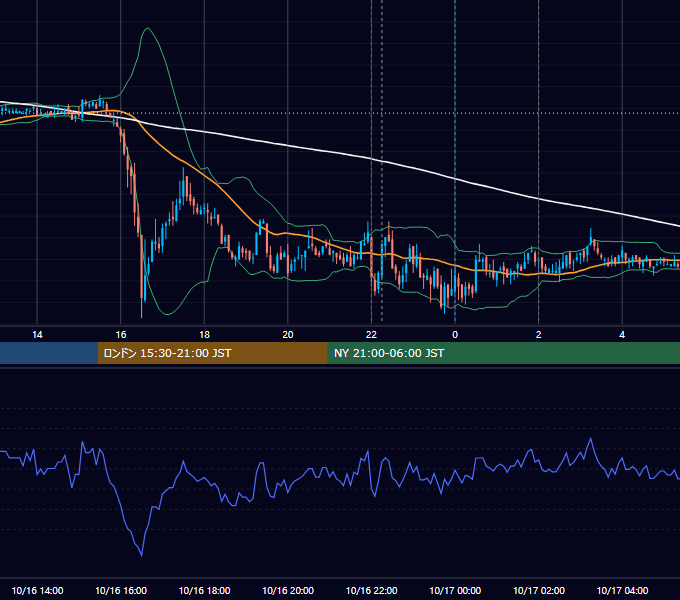This screenshot has height=600, width=680.
Task: Click the 10/16 16:00 time label
Action: (x=121, y=590)
